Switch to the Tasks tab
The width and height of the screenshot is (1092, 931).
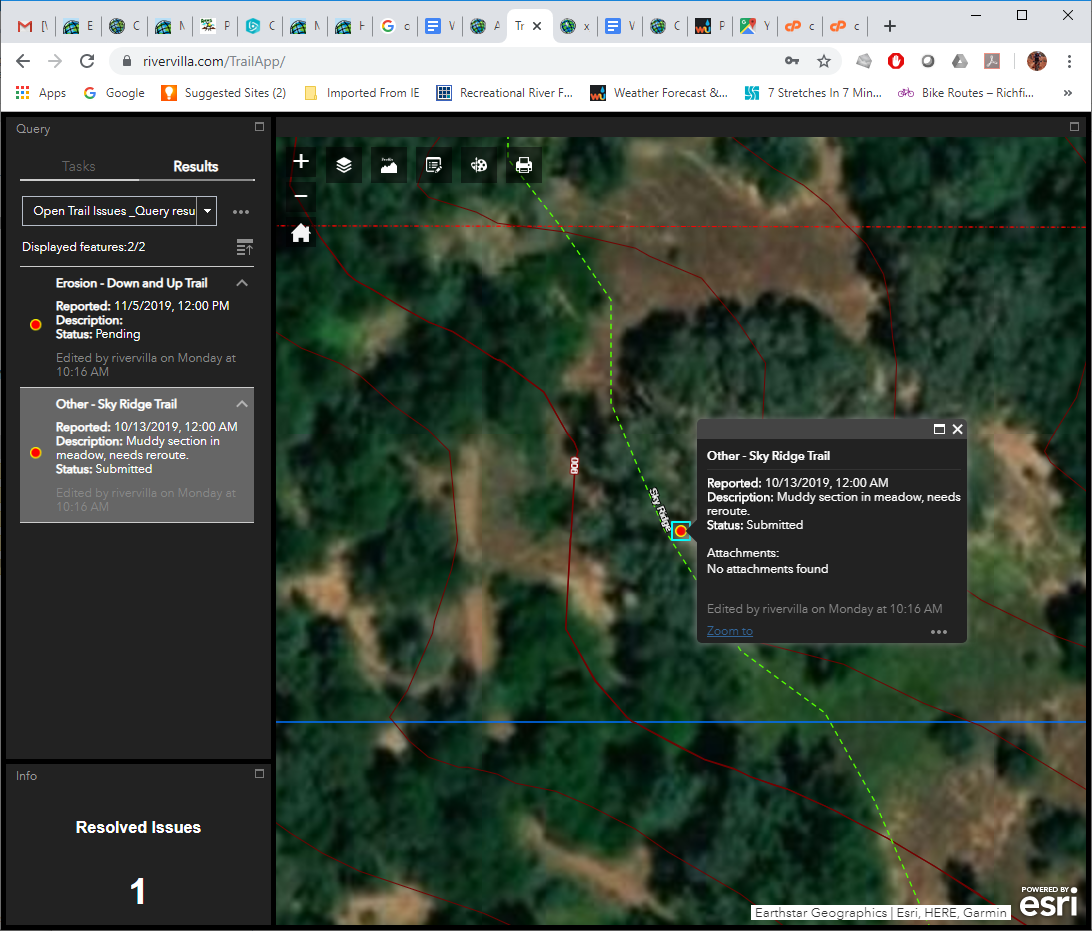(x=79, y=166)
